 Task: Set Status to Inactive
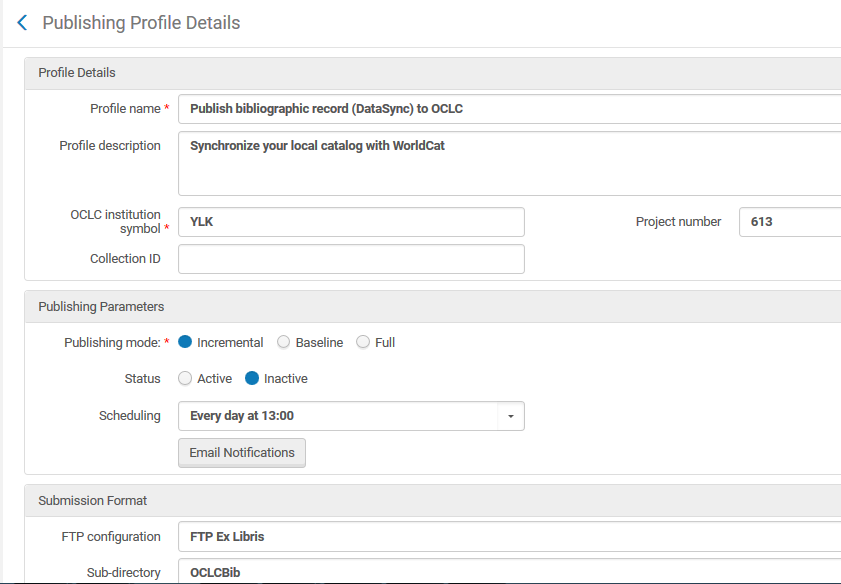coord(252,379)
